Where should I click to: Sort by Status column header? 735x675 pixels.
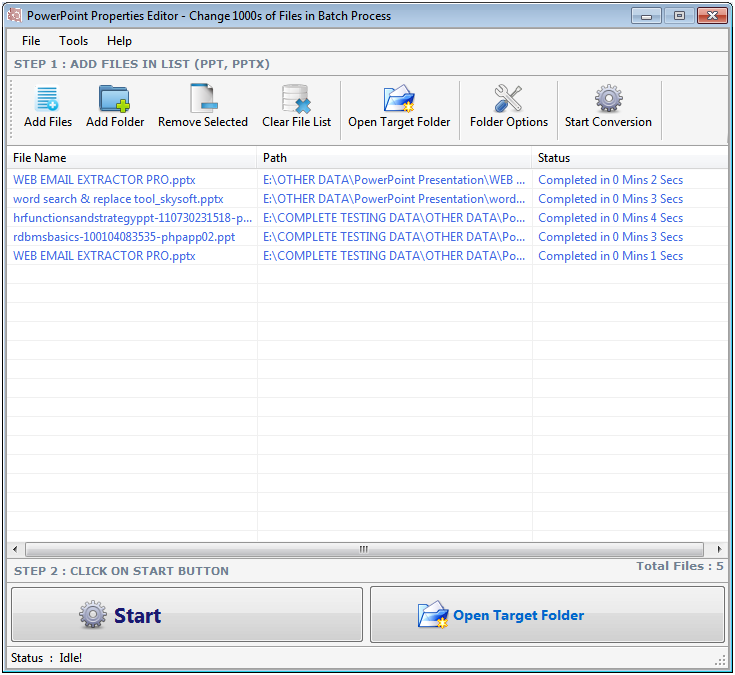pos(630,158)
